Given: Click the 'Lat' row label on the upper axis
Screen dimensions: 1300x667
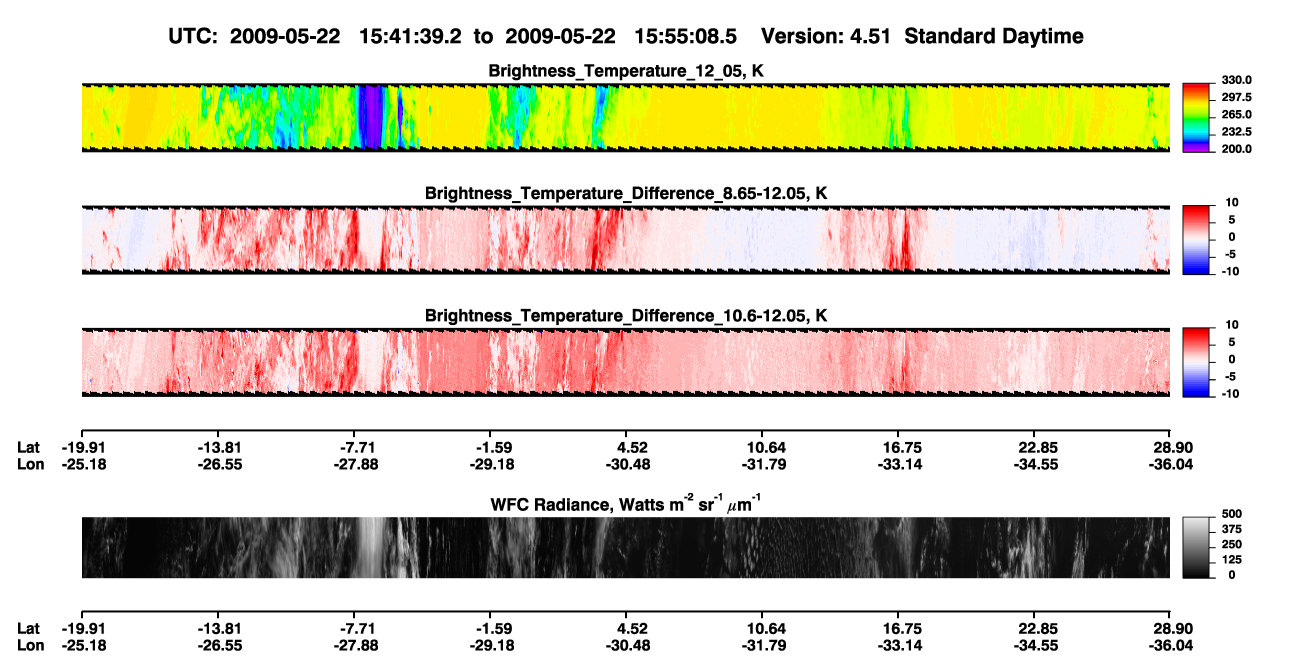Looking at the screenshot, I should point(27,447).
